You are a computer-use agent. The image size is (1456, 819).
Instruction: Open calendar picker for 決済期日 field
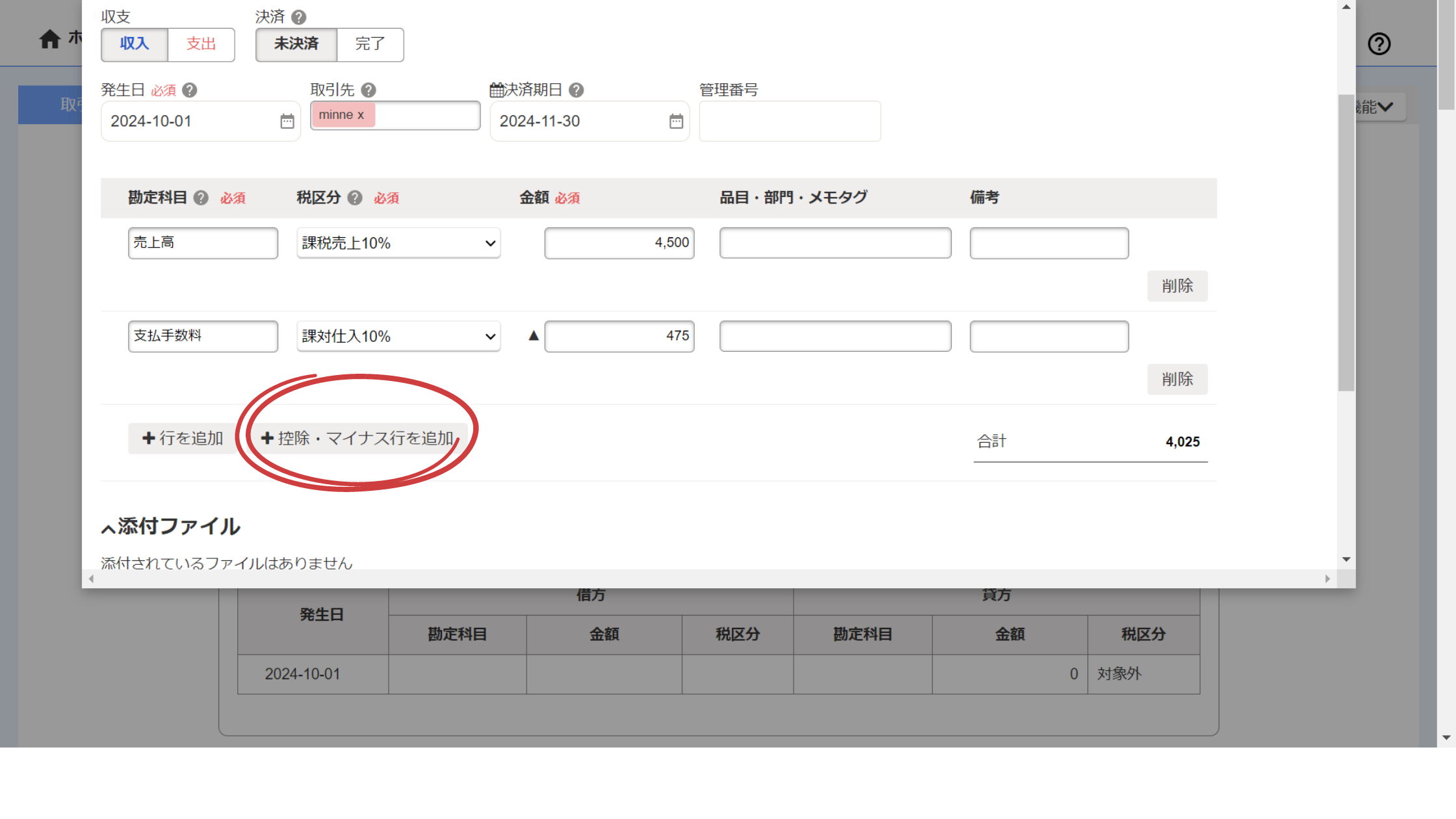pyautogui.click(x=676, y=122)
